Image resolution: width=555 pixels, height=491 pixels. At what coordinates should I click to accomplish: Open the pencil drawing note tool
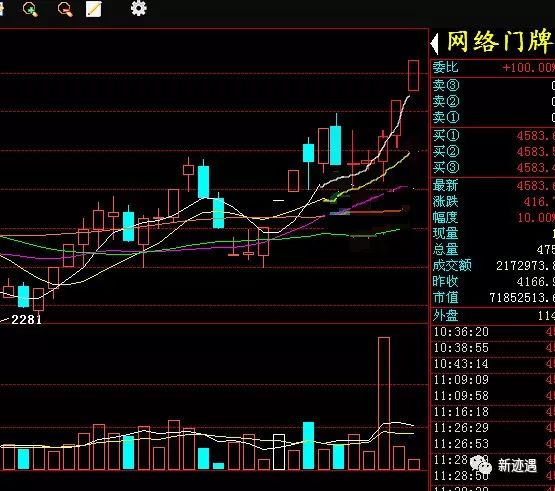point(94,9)
